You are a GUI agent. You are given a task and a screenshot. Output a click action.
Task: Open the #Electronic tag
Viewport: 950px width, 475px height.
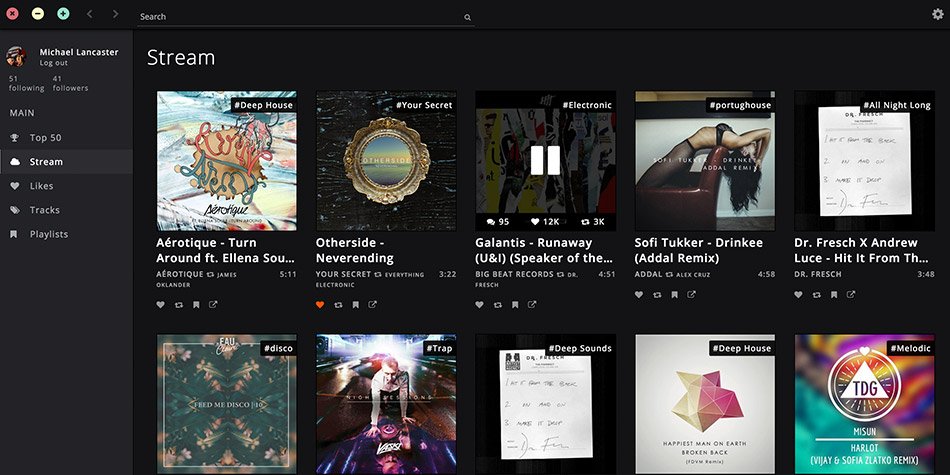click(x=587, y=105)
